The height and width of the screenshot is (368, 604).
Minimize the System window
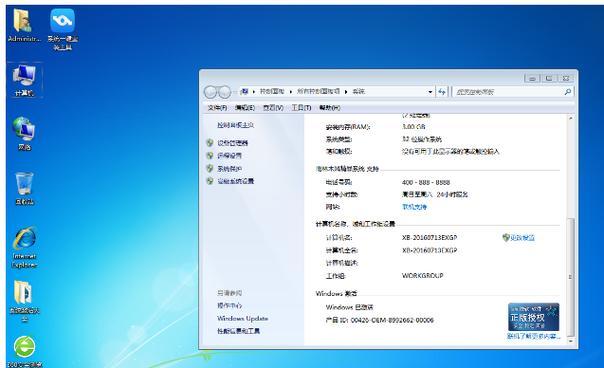[x=532, y=78]
